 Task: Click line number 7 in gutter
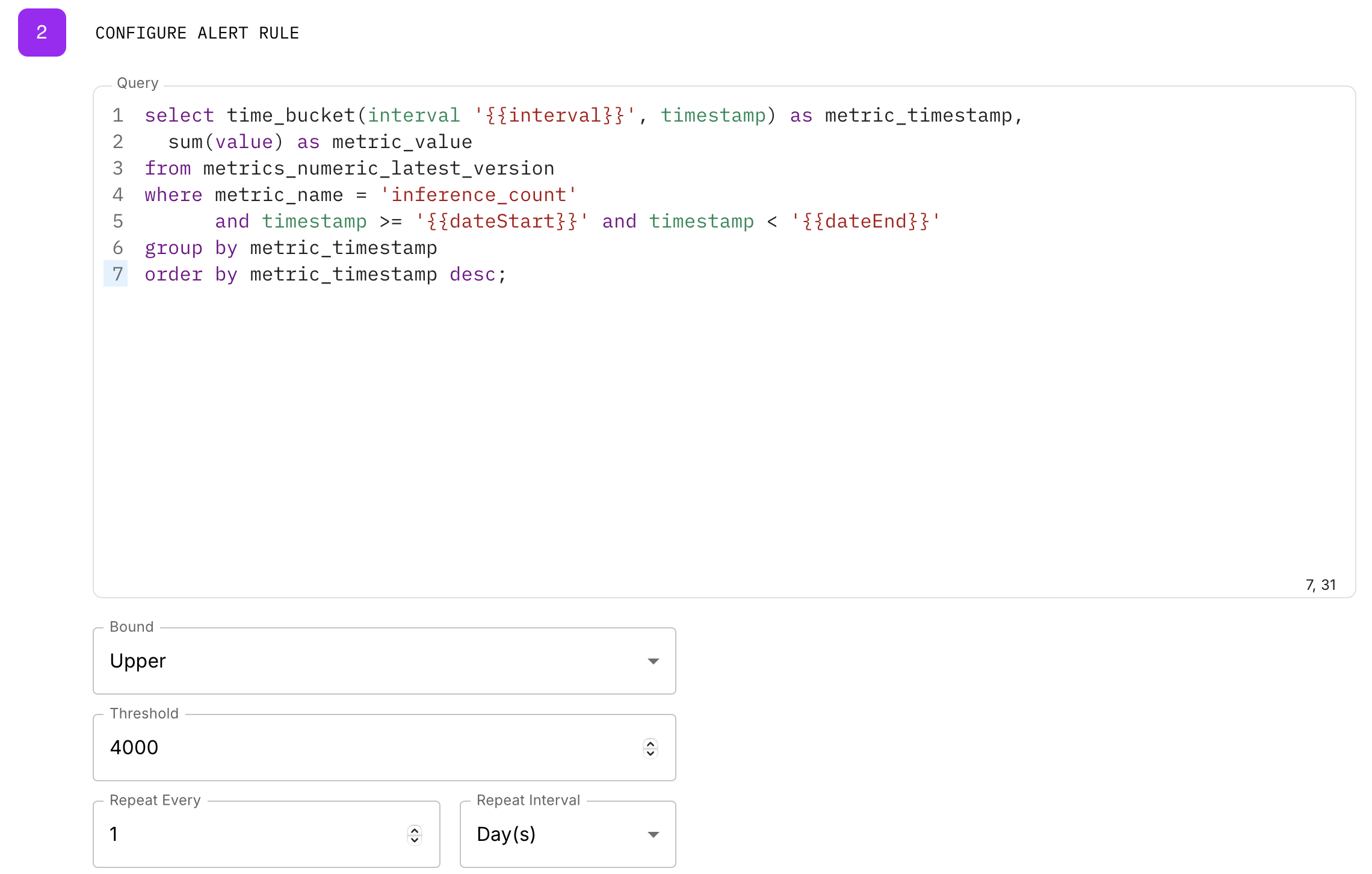117,274
